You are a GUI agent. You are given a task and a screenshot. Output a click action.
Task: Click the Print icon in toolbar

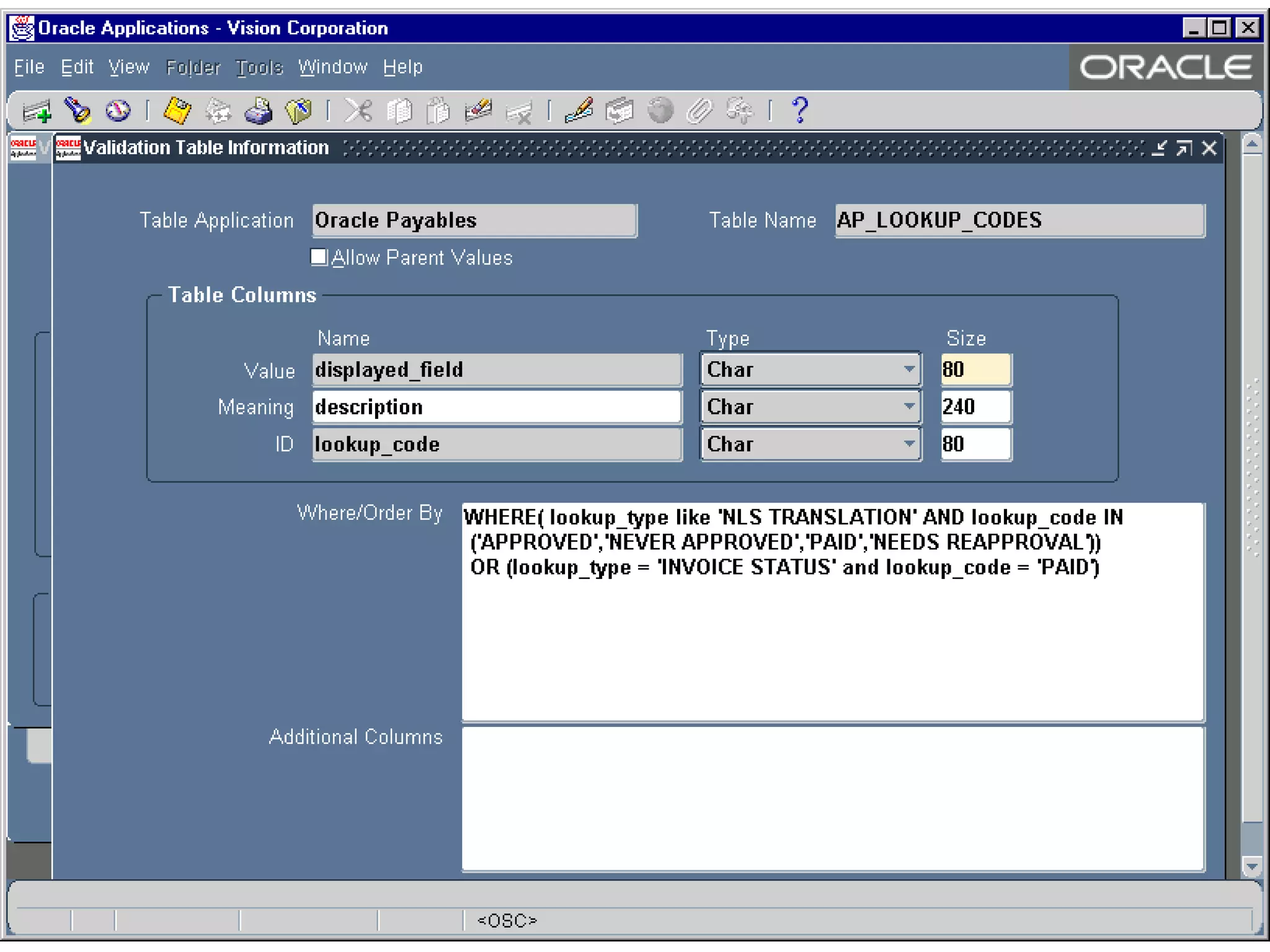[x=259, y=112]
